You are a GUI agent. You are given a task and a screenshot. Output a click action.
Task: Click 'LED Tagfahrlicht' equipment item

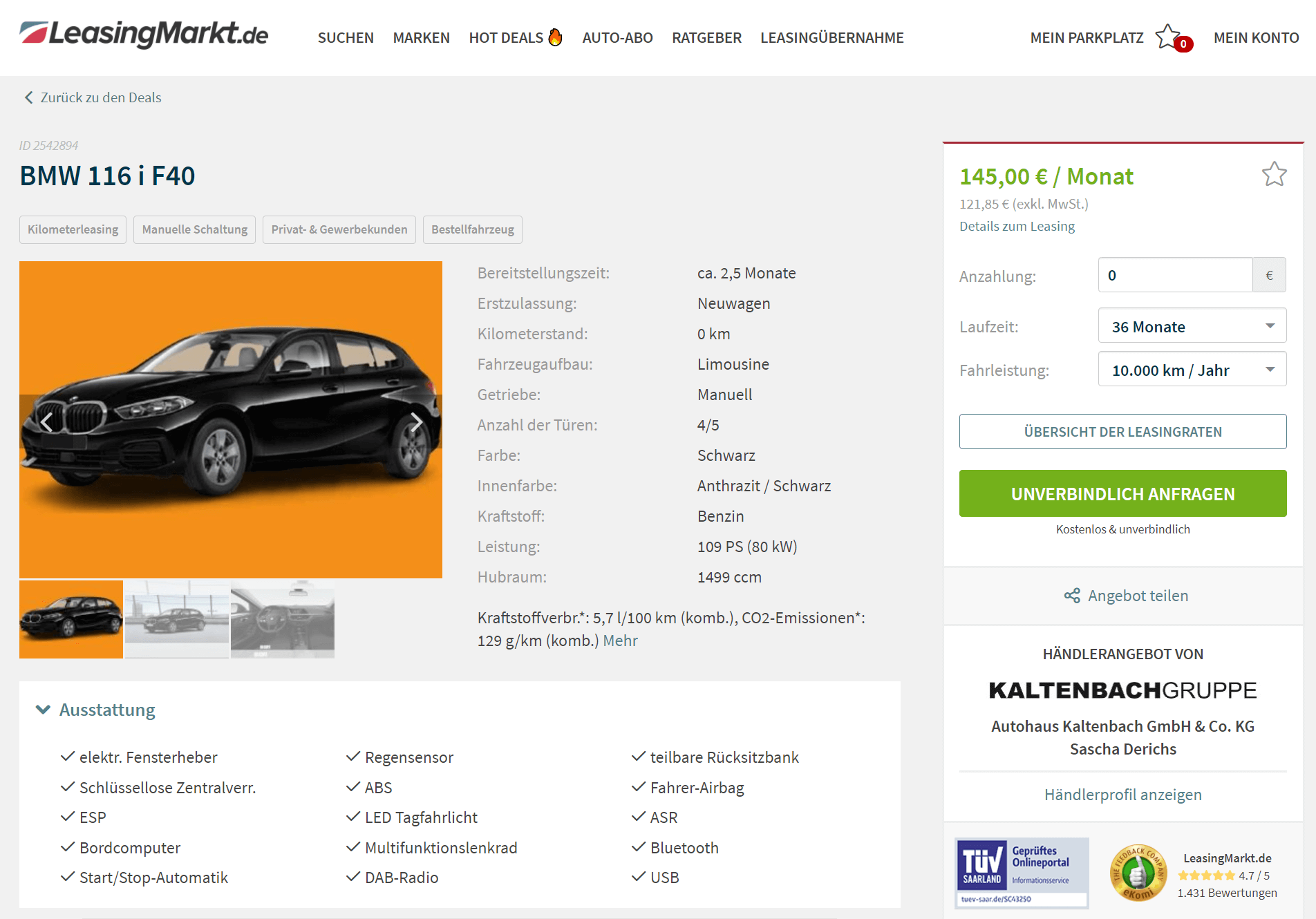point(421,817)
